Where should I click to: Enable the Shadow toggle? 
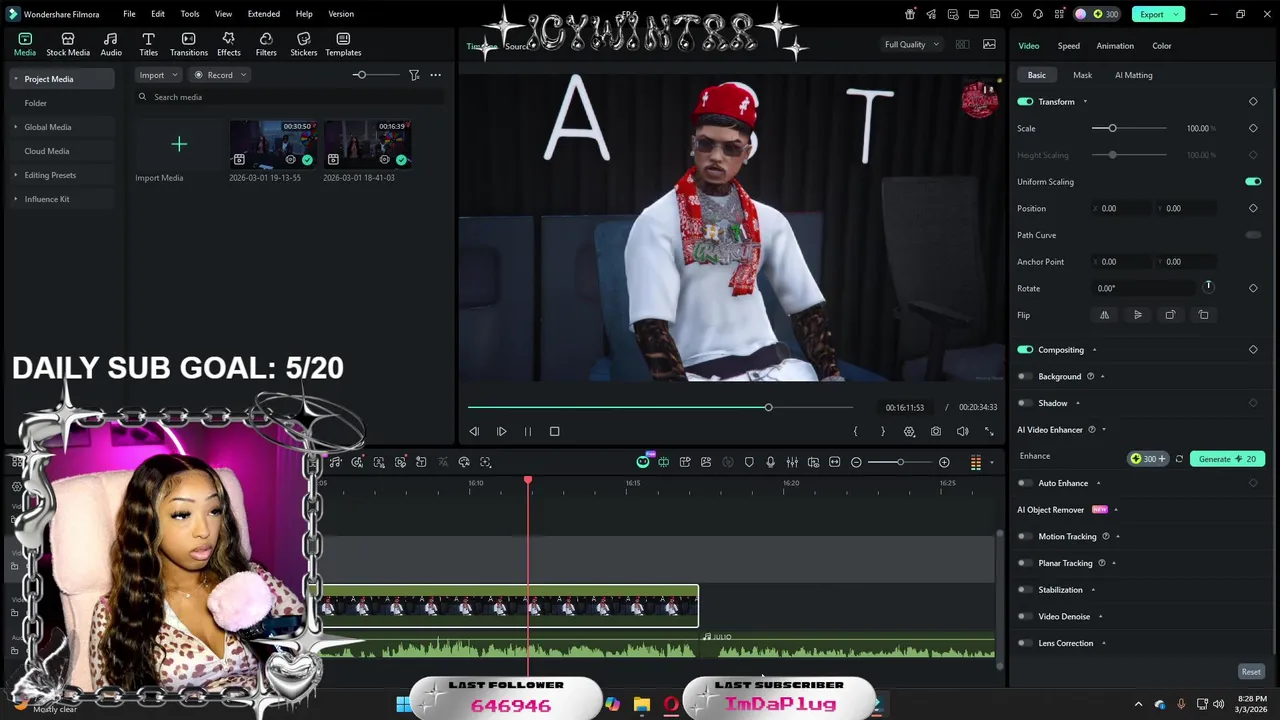pyautogui.click(x=1024, y=403)
